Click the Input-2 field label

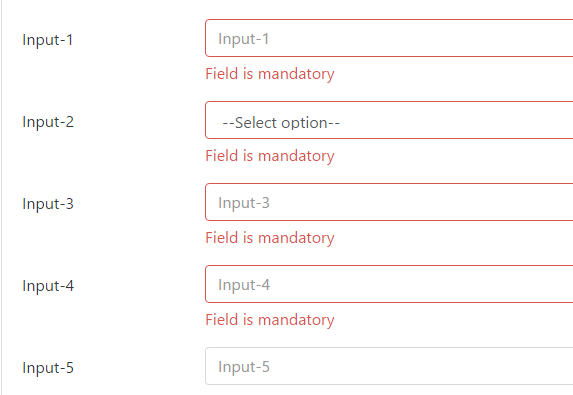[48, 122]
